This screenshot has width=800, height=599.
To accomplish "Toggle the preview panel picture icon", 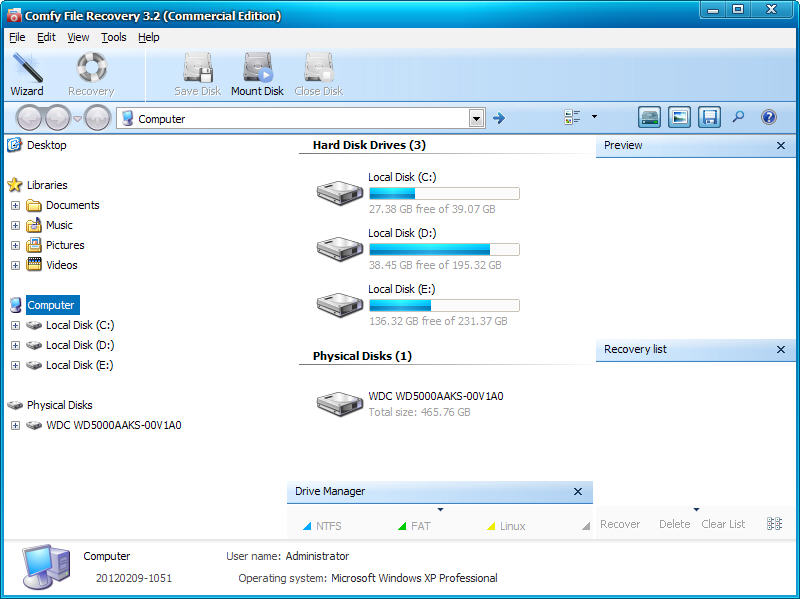I will [x=680, y=117].
